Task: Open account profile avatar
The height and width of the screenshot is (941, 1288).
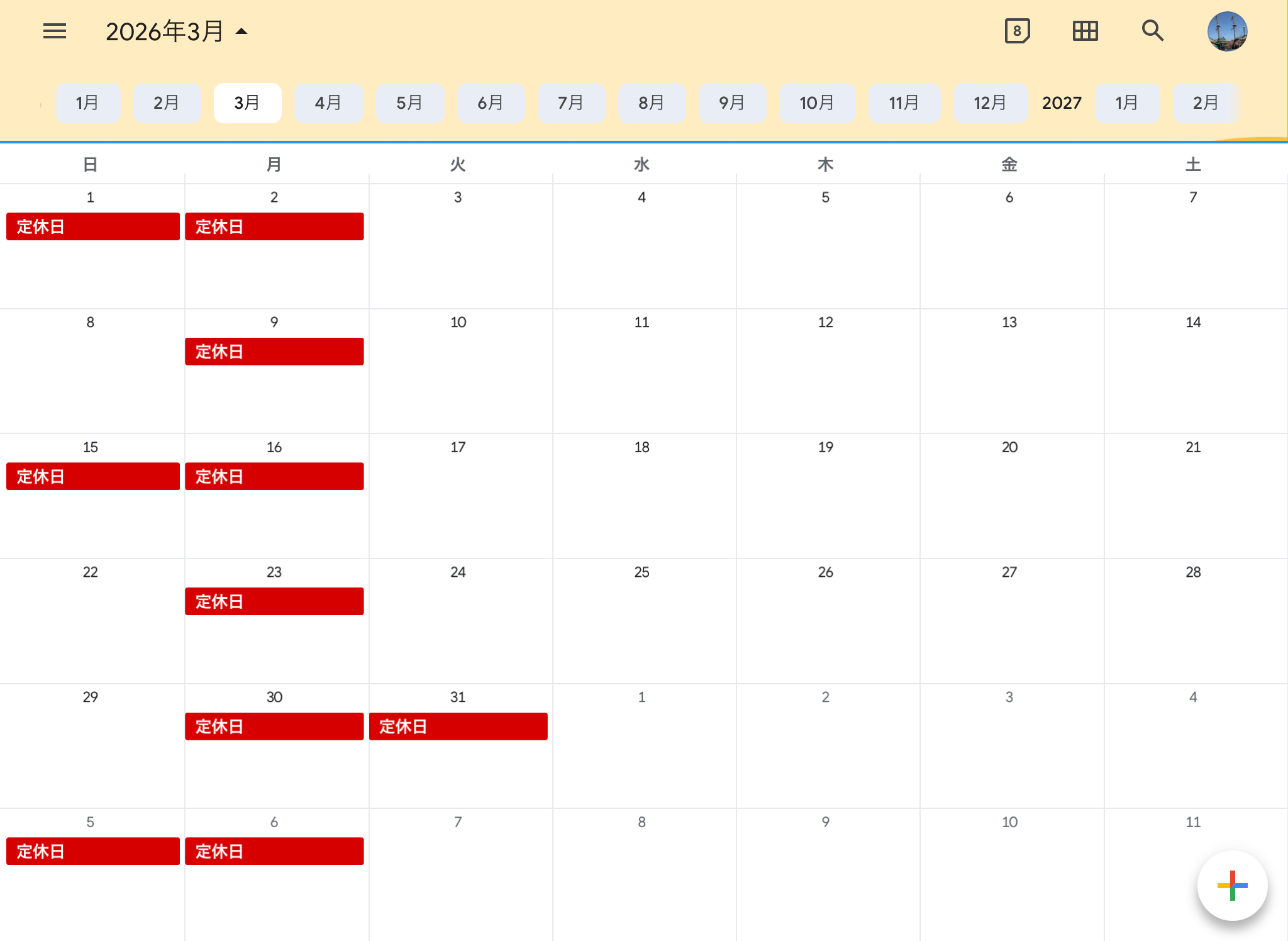Action: tap(1227, 31)
